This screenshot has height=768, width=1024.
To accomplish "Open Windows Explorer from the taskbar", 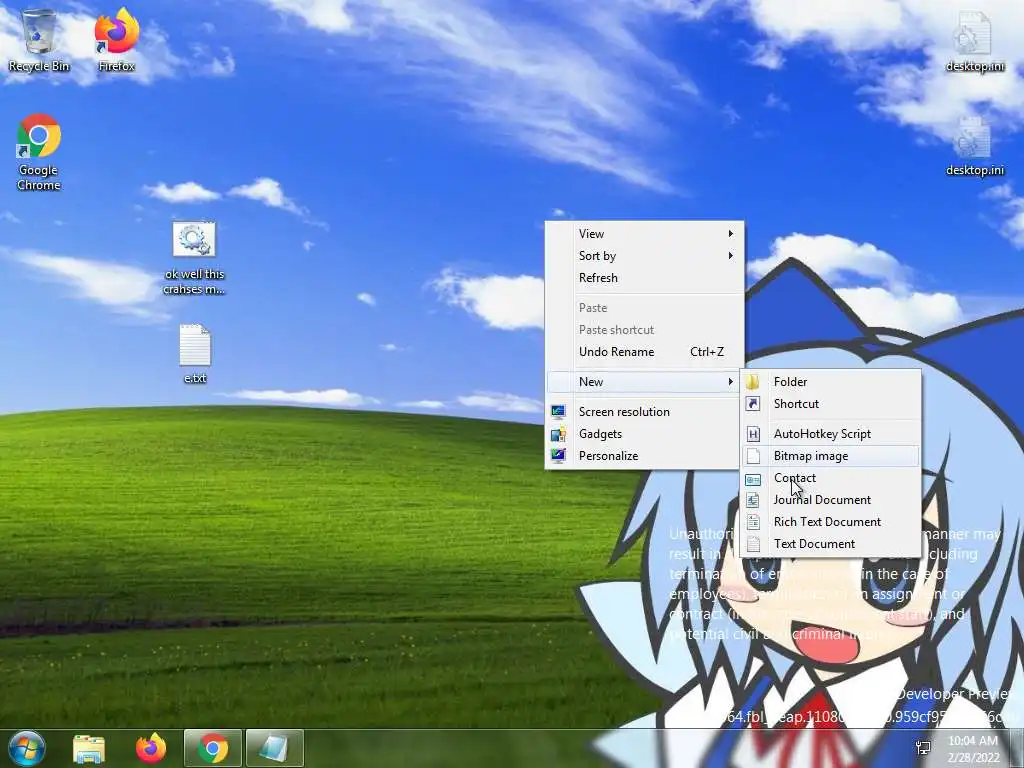I will coord(89,748).
